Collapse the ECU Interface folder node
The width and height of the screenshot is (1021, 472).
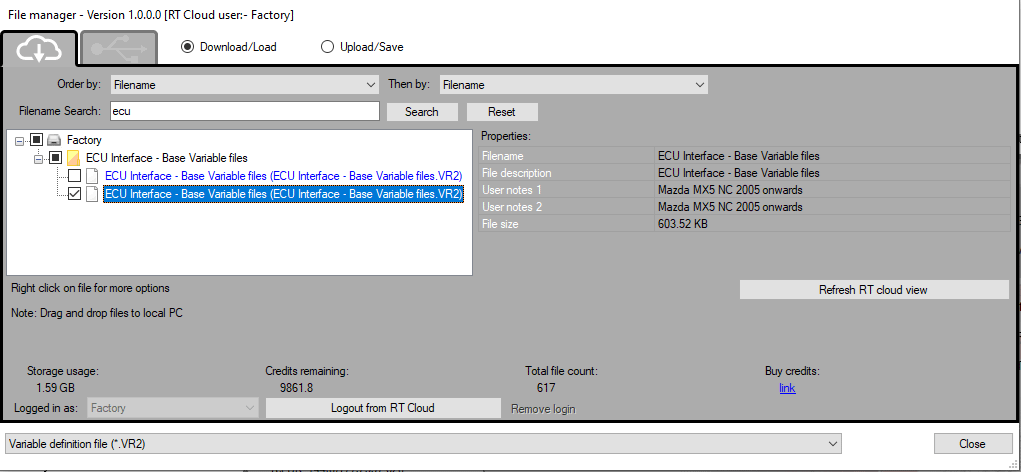(39, 158)
